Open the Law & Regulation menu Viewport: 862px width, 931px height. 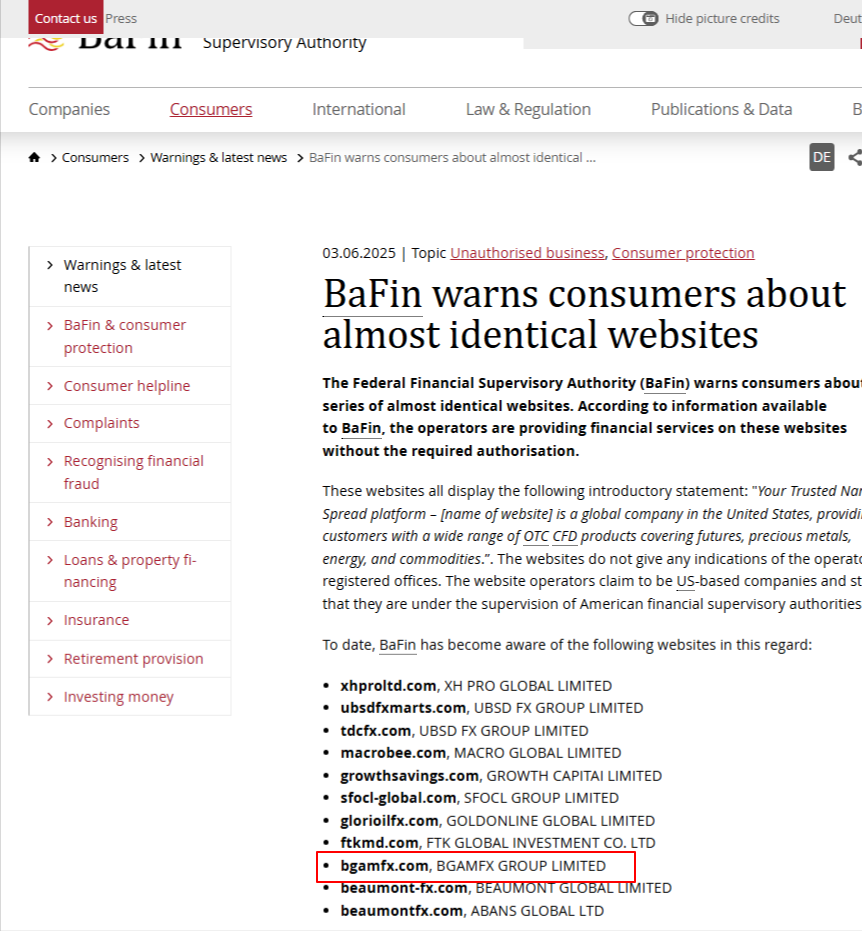coord(528,109)
